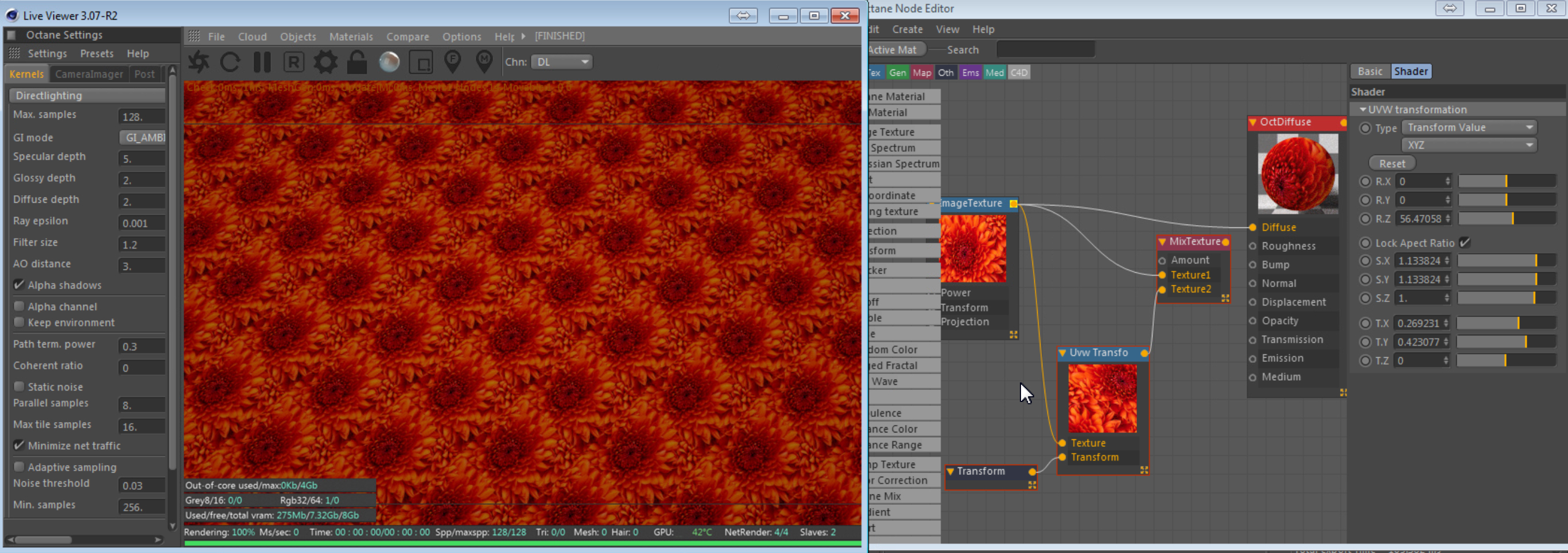Click the Transform node output connector
The image size is (1568, 553).
(1033, 471)
